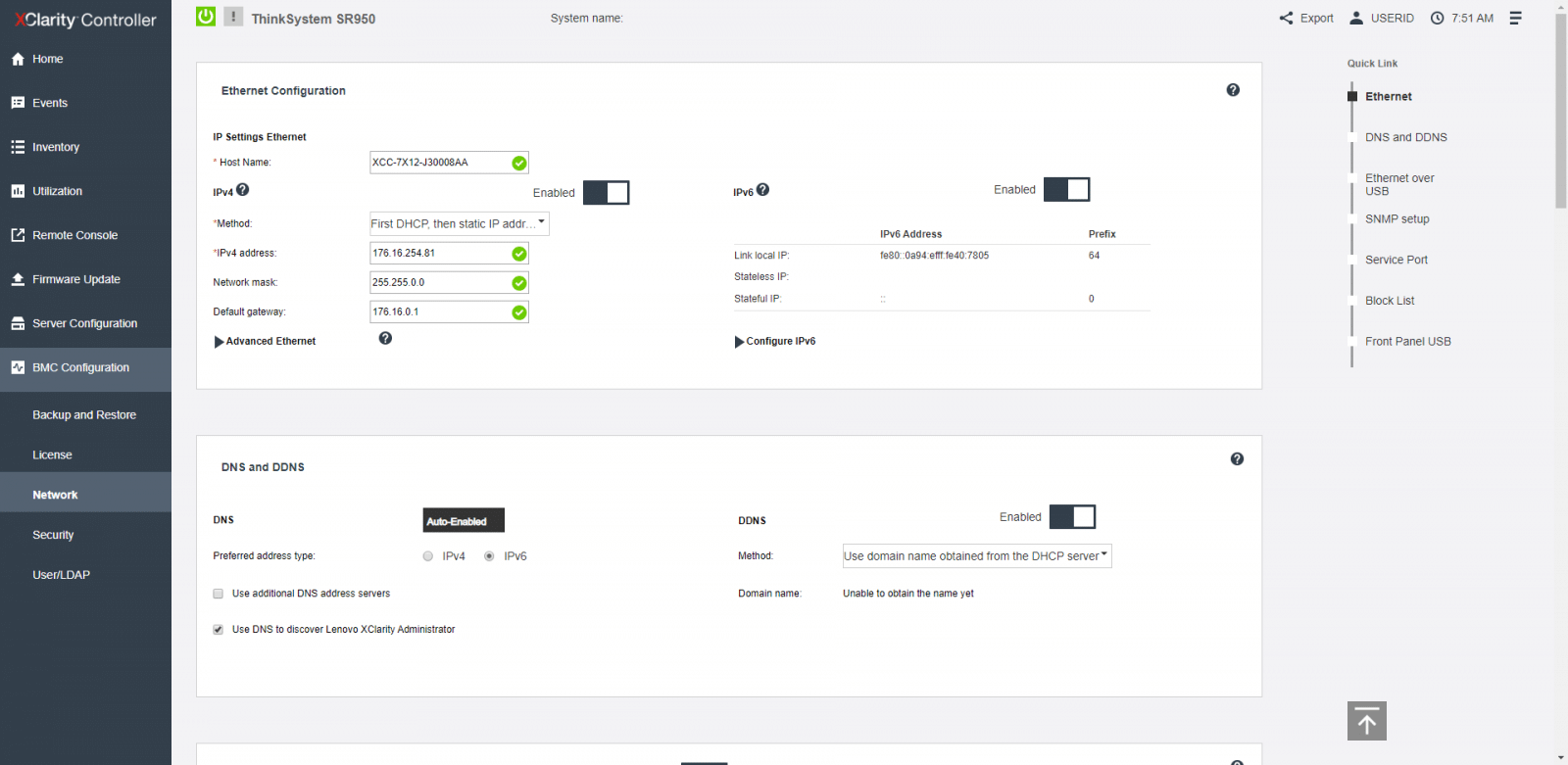Click the BMC Configuration icon in sidebar
The height and width of the screenshot is (765, 1568).
[18, 367]
